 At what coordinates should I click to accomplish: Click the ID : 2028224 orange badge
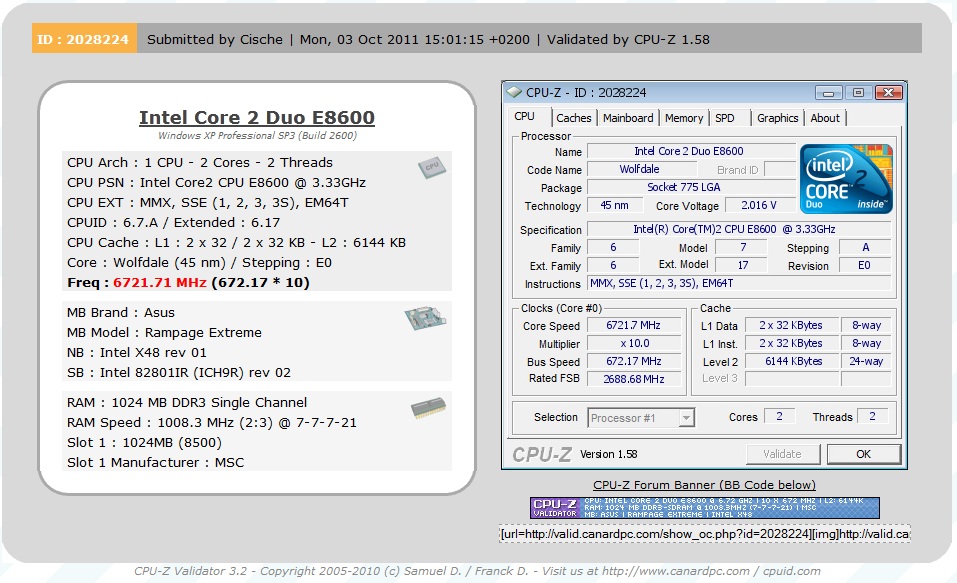pyautogui.click(x=84, y=39)
